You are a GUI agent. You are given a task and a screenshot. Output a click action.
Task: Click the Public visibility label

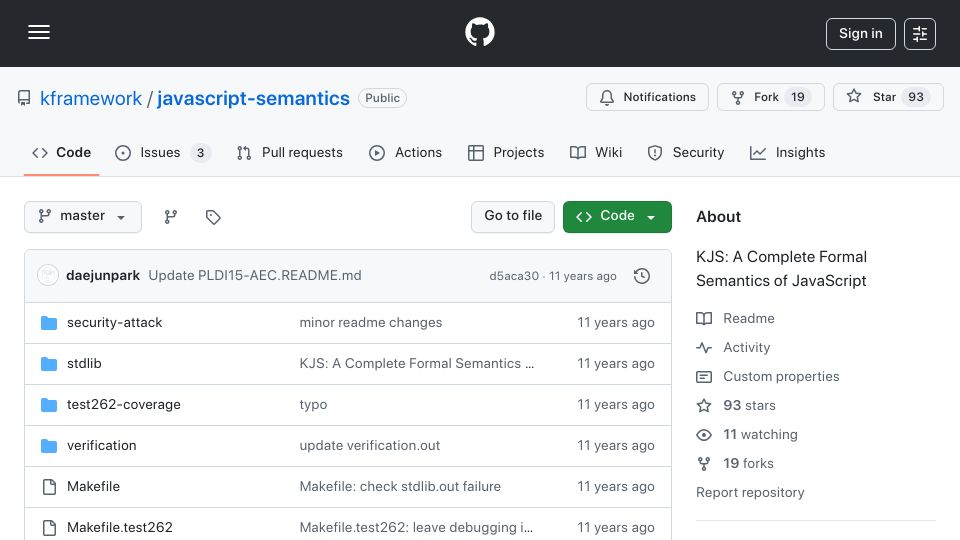pos(382,98)
